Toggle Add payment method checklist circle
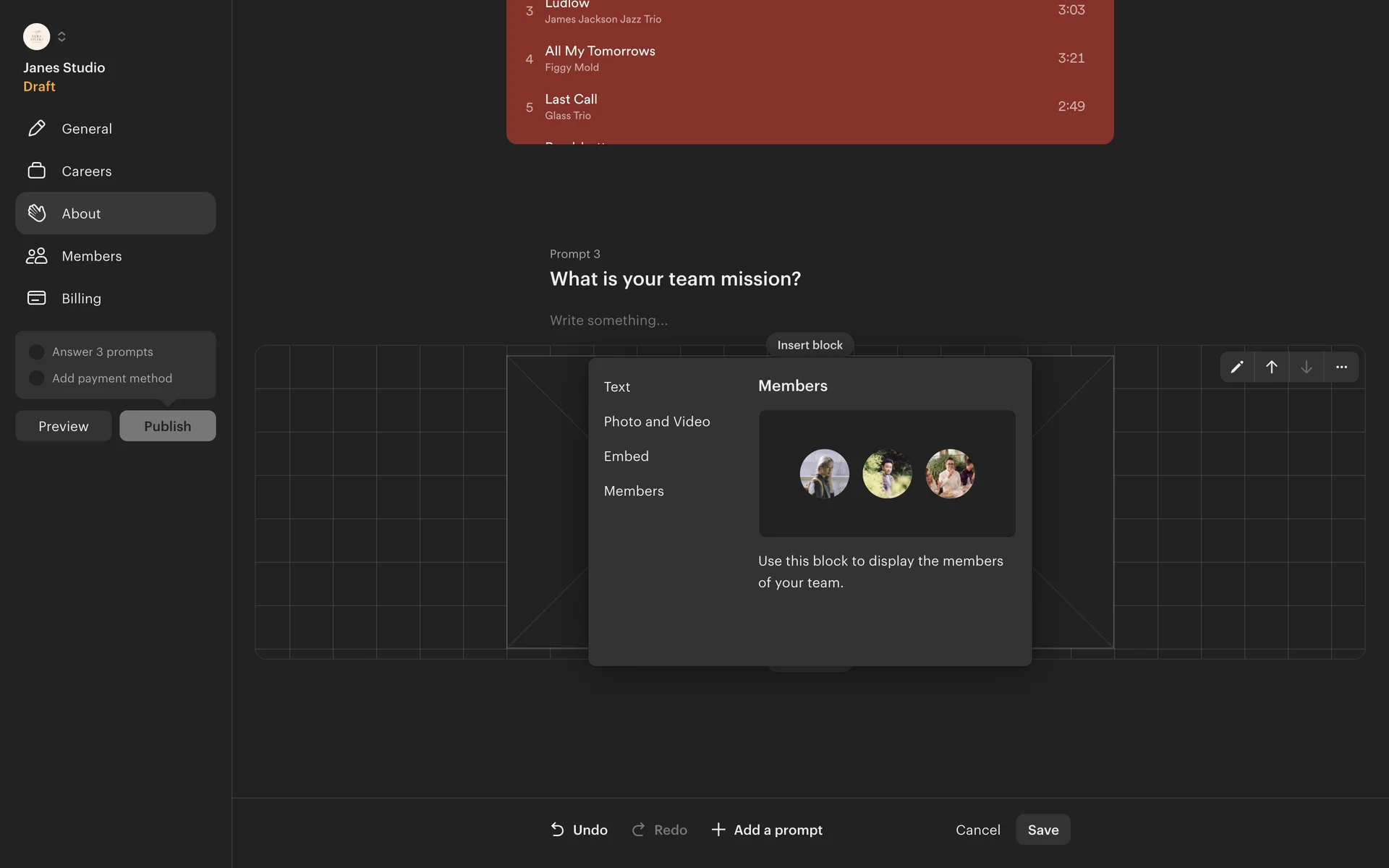Viewport: 1389px width, 868px height. [x=36, y=378]
